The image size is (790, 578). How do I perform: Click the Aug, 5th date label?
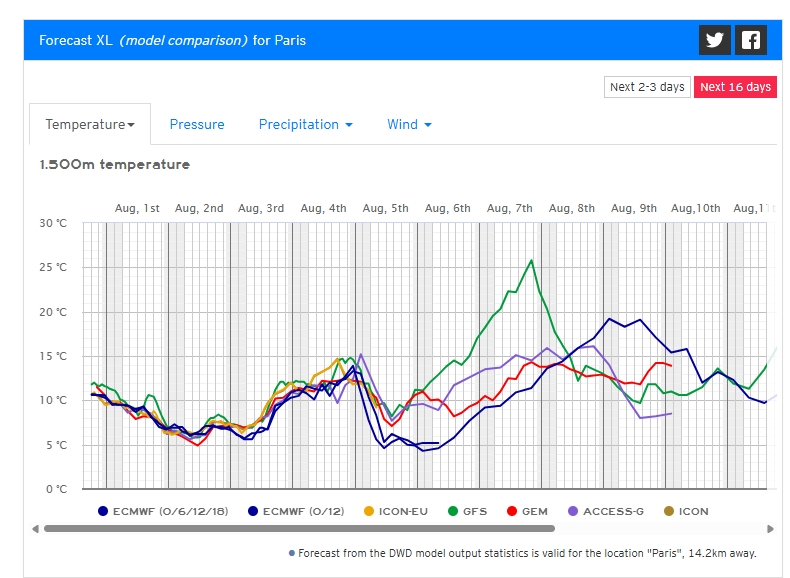386,208
